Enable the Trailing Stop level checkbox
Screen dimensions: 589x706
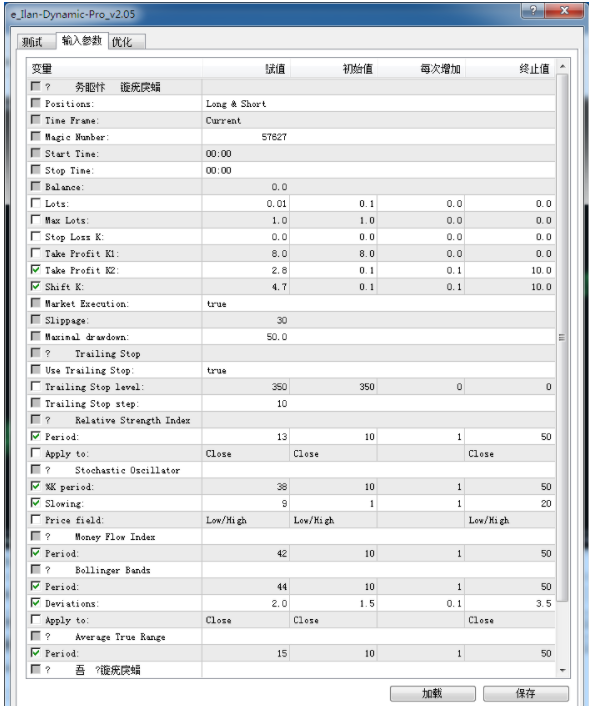tap(36, 386)
